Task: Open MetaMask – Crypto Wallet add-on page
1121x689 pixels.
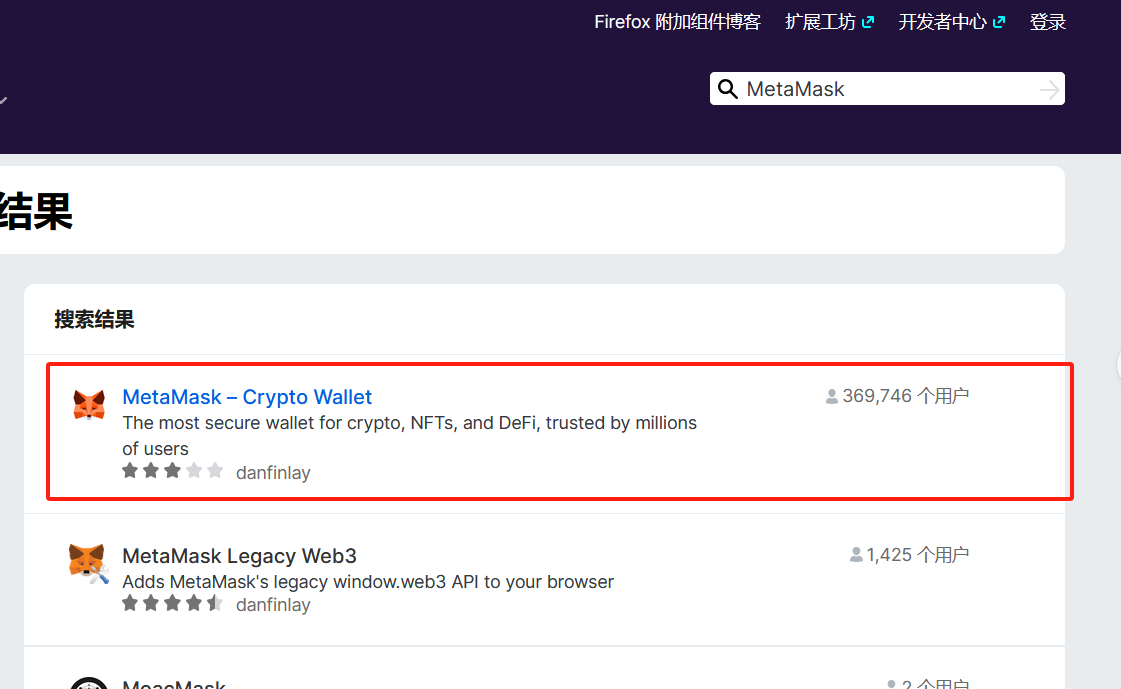Action: 247,397
